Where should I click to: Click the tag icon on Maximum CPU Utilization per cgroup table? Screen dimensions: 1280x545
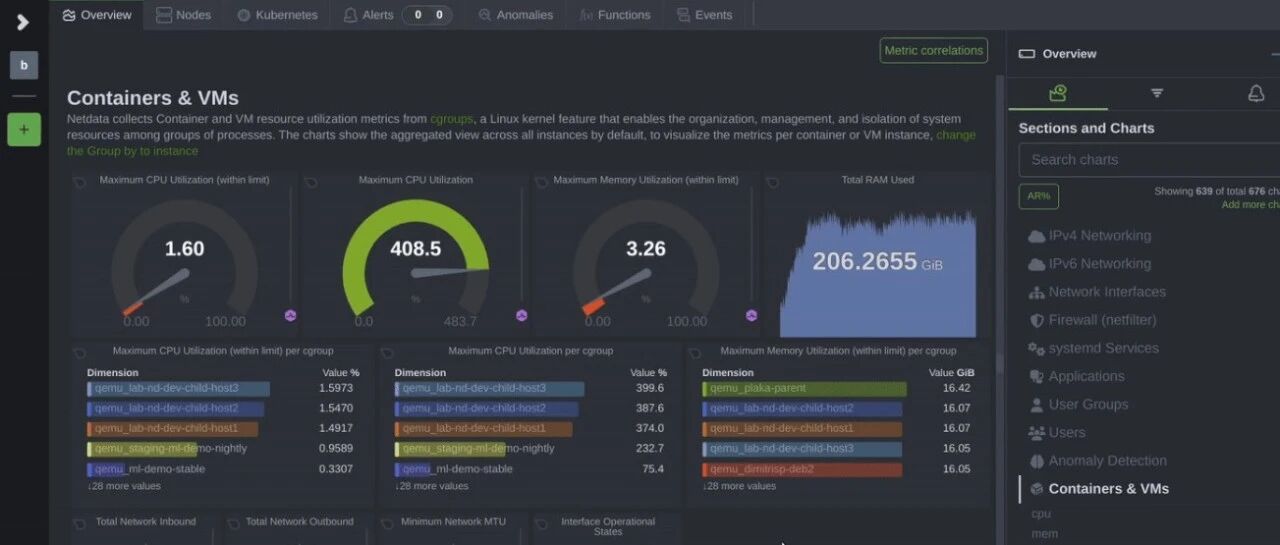(x=387, y=352)
